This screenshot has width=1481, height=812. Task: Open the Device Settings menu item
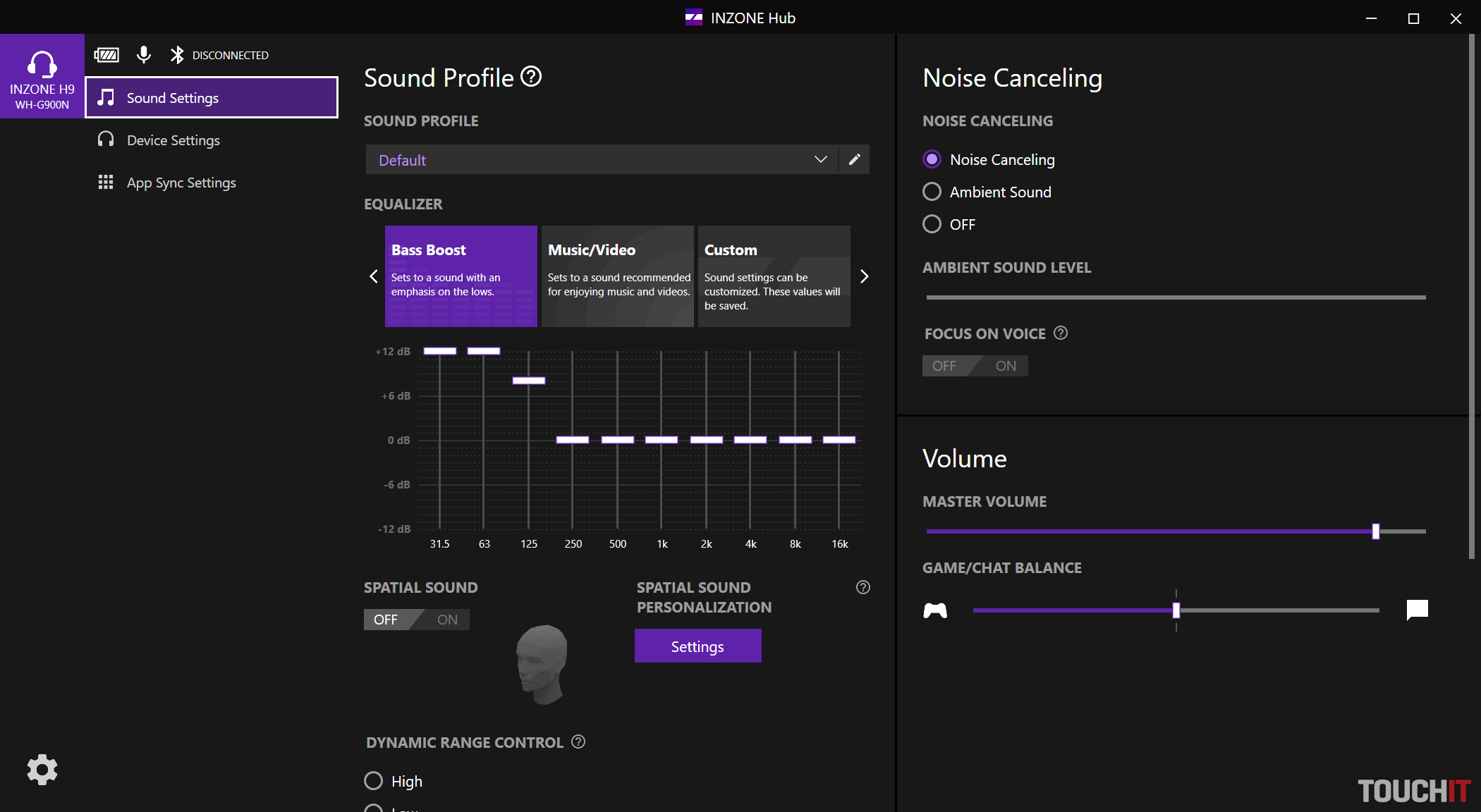pyautogui.click(x=173, y=140)
